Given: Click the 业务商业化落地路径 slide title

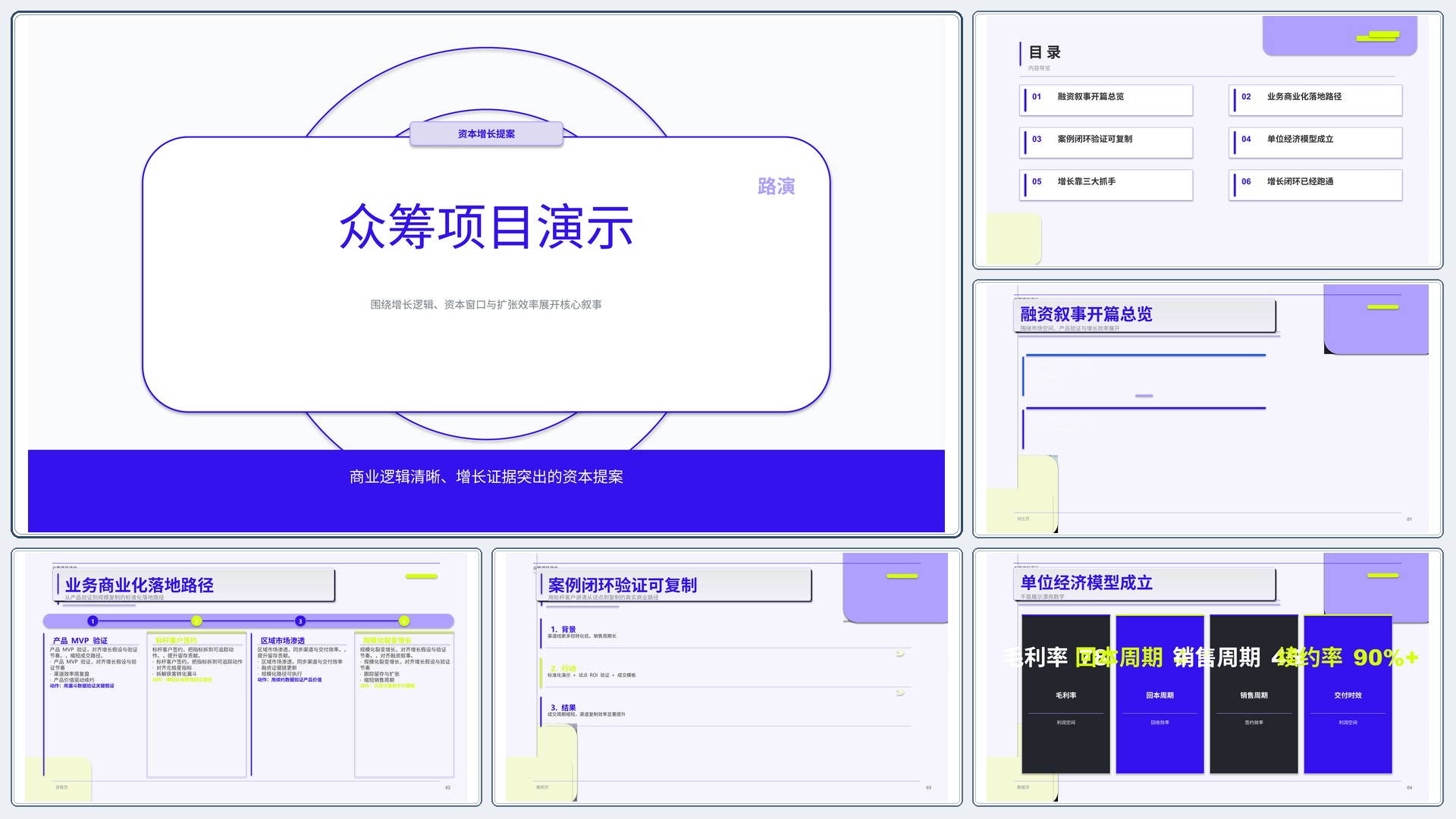Looking at the screenshot, I should coord(139,585).
